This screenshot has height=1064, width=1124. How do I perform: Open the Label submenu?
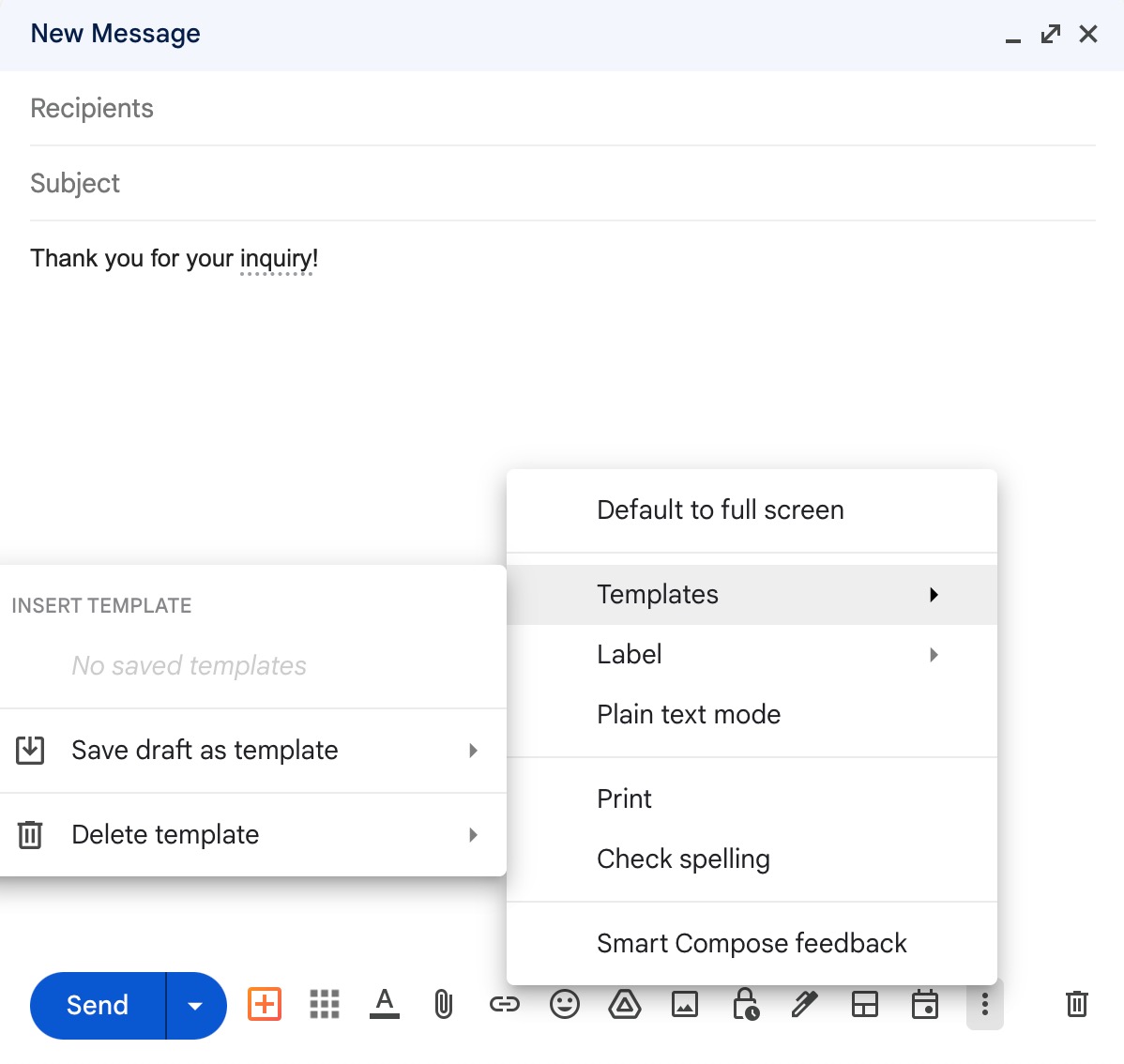629,654
